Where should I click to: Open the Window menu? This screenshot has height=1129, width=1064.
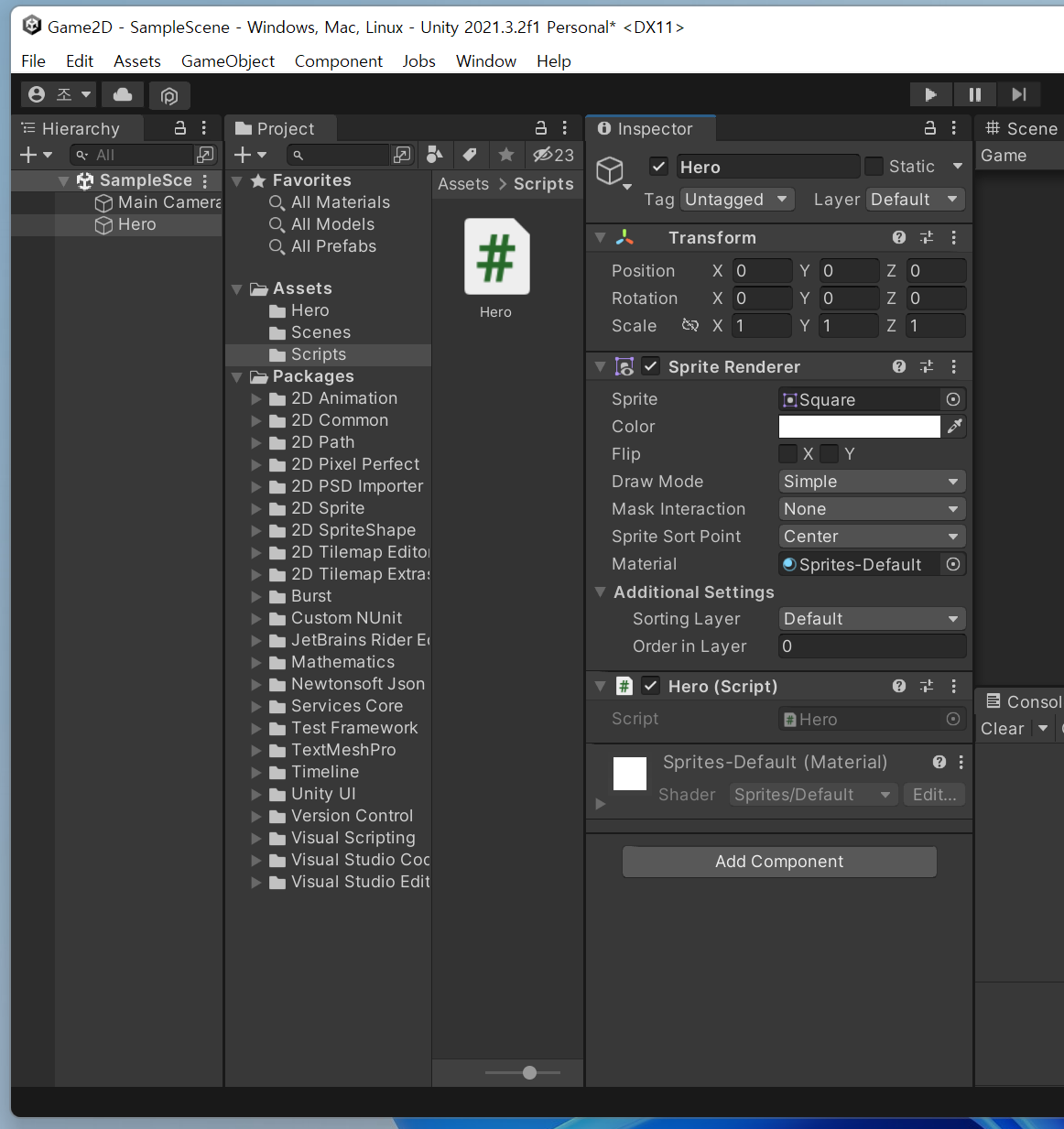tap(486, 61)
